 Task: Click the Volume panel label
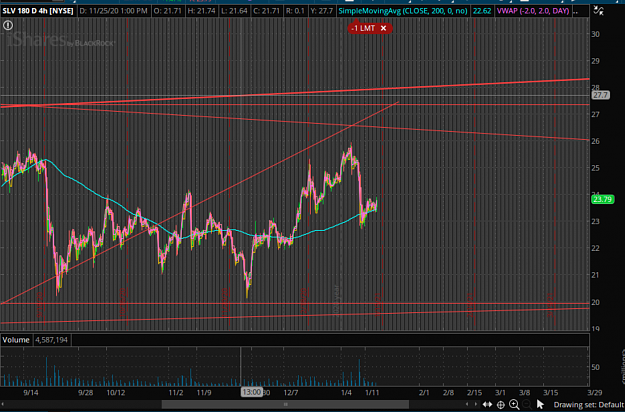tap(16, 340)
